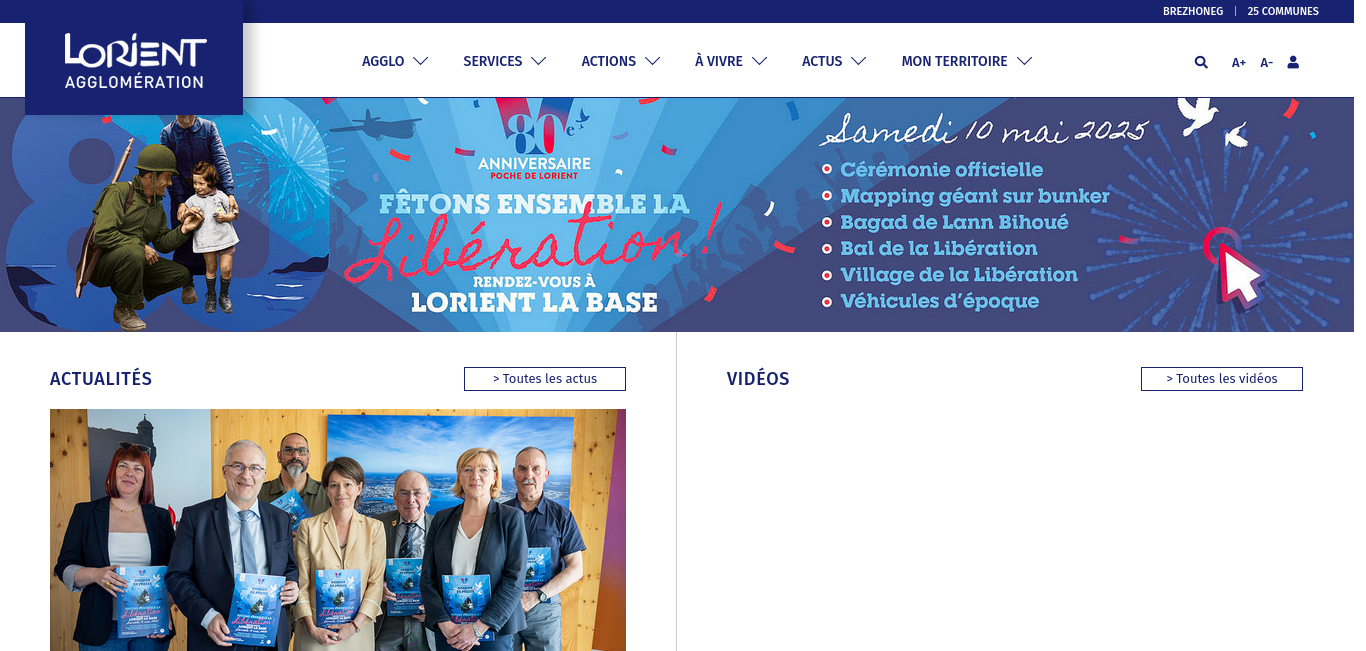The image size is (1366, 651).
Task: Click Toutes les vidéos button
Action: click(1222, 379)
